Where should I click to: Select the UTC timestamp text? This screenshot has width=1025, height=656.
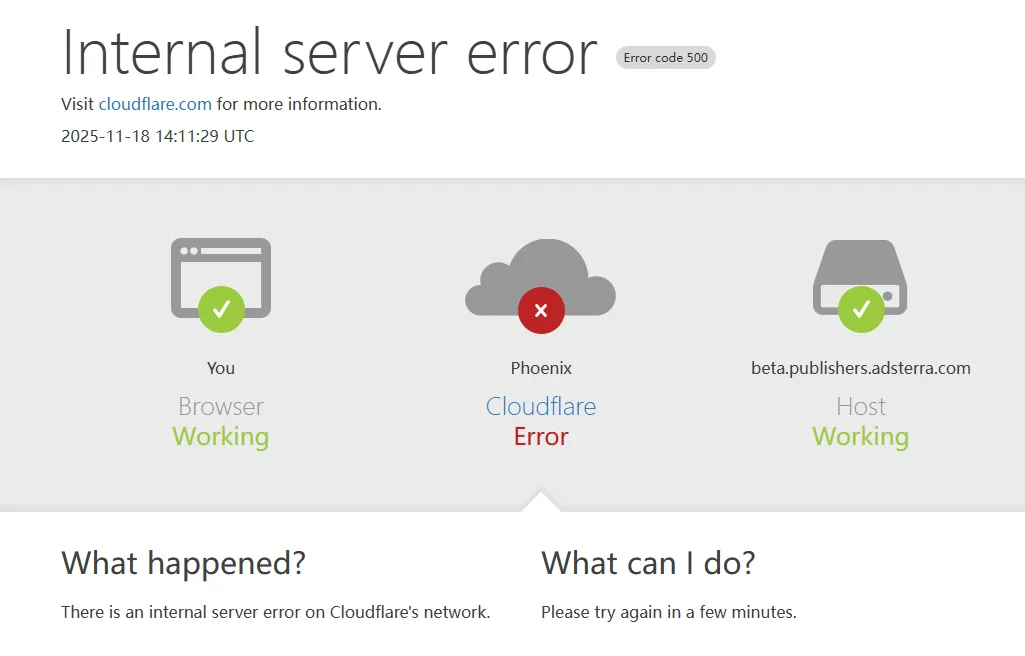point(158,136)
